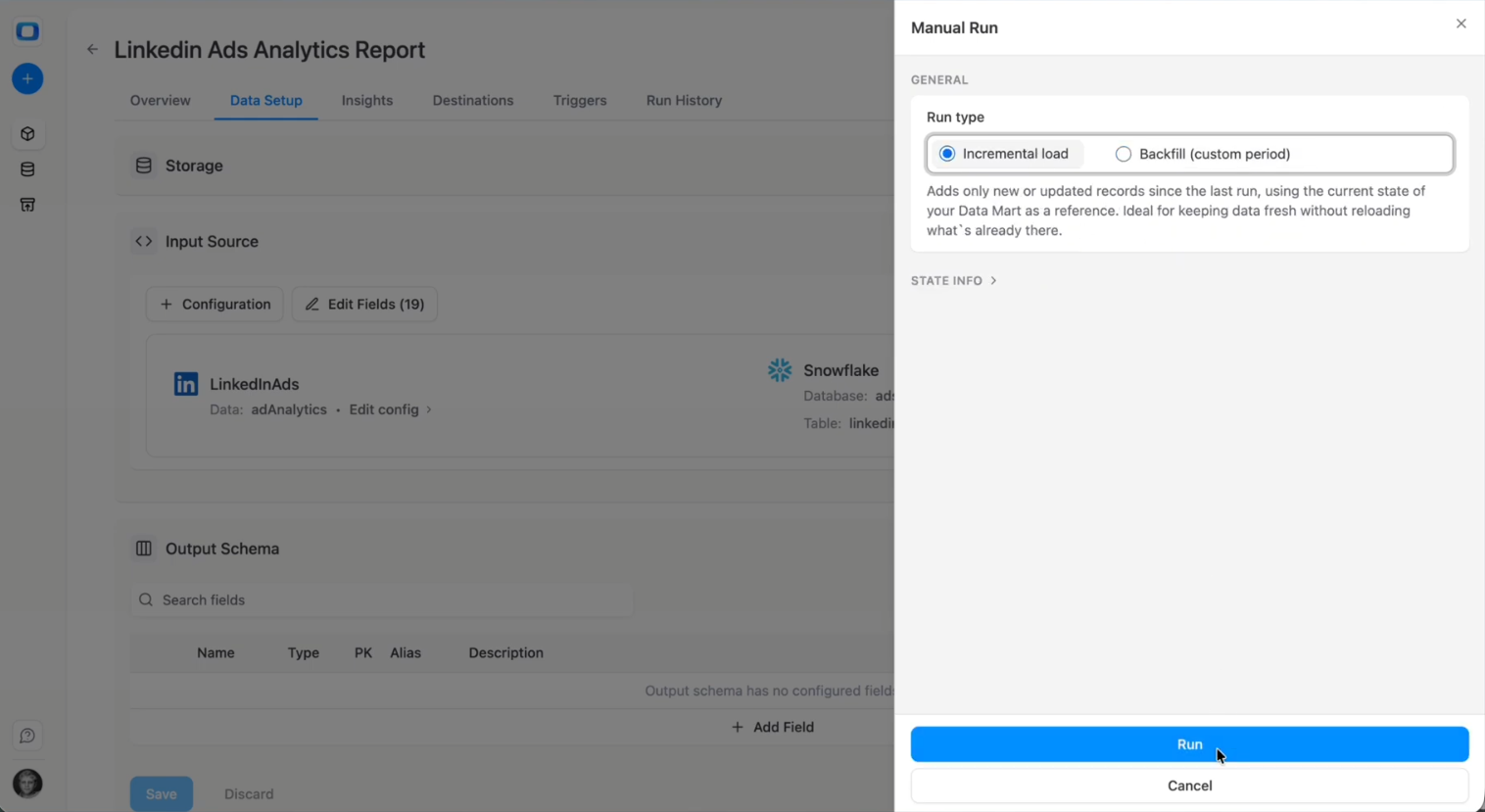Select the Incremental load run type
Image resolution: width=1485 pixels, height=812 pixels.
[946, 154]
